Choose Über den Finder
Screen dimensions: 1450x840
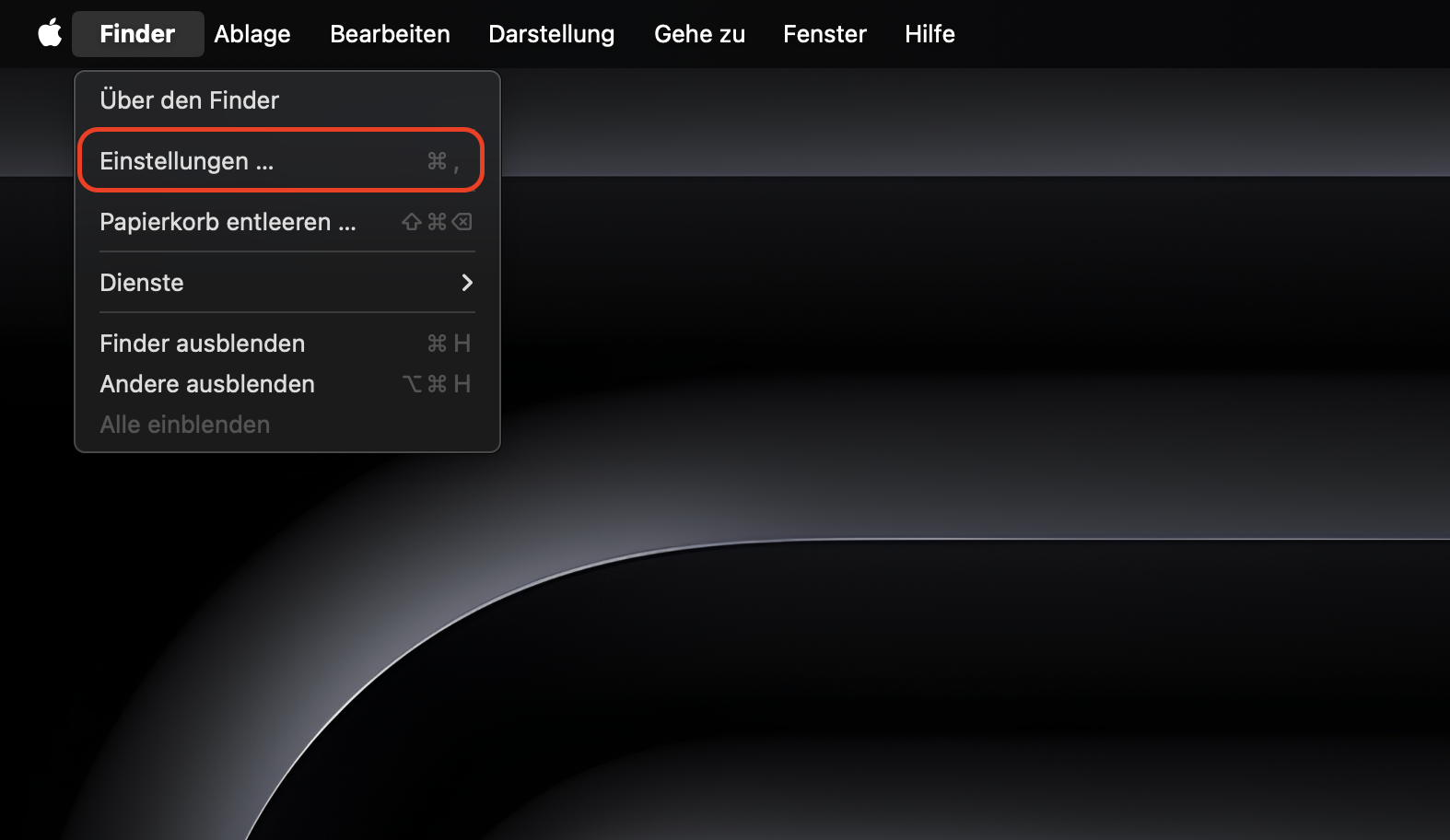[287, 99]
